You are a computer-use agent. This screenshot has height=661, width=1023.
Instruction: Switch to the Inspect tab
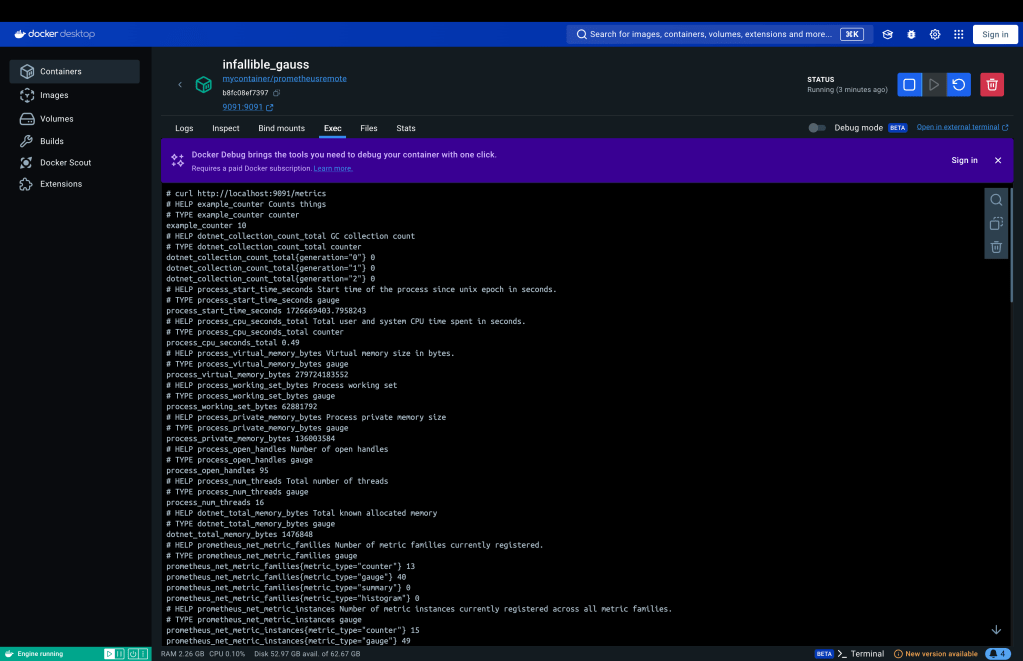point(226,129)
